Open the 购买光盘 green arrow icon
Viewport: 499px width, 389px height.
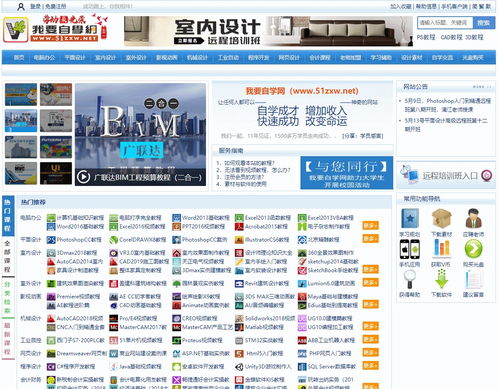[473, 249]
